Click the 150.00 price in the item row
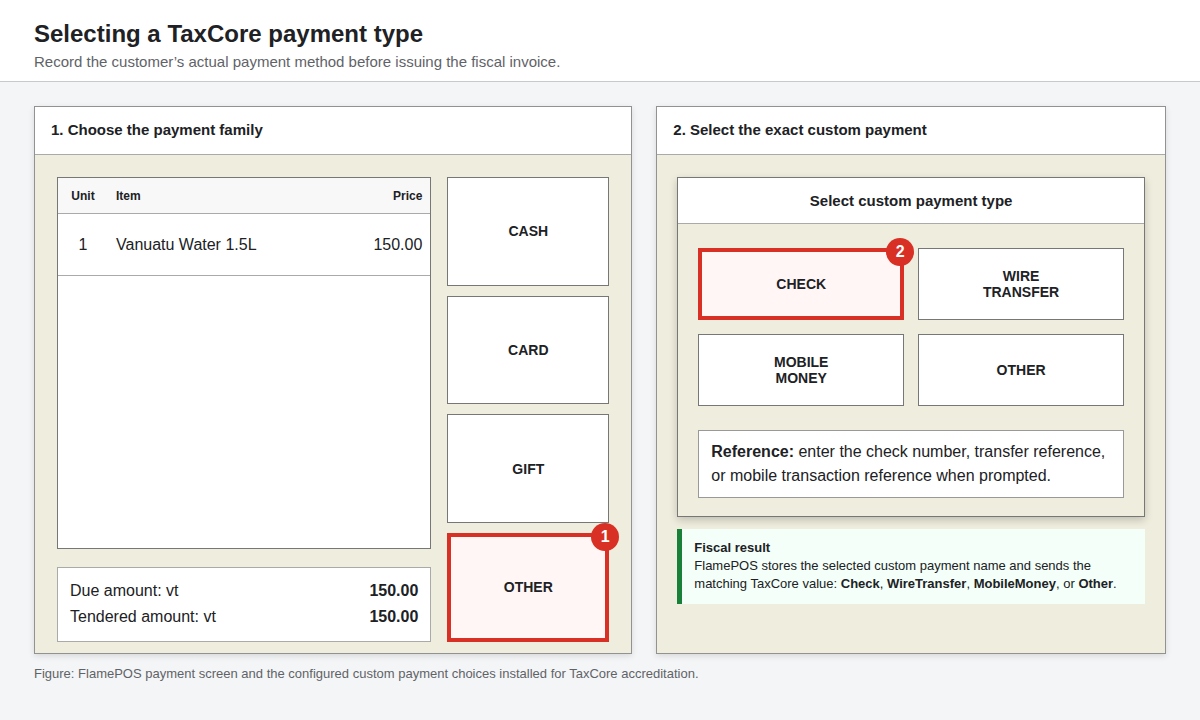The image size is (1200, 720). [398, 245]
